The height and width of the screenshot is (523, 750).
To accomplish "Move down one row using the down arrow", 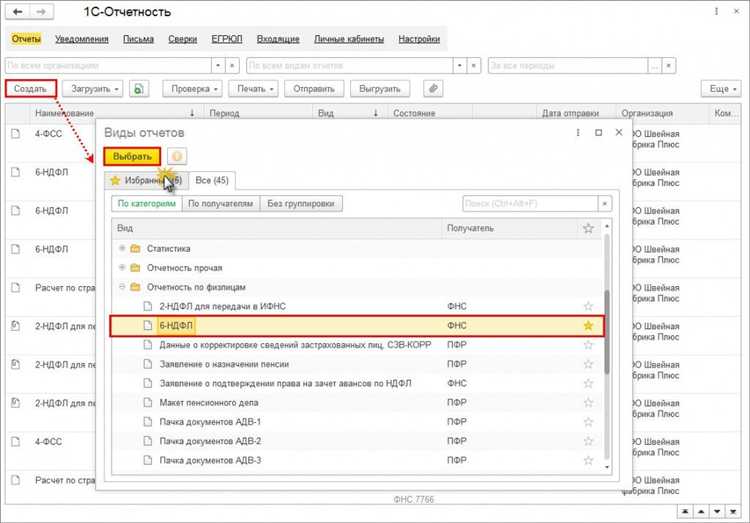I will click(x=717, y=512).
